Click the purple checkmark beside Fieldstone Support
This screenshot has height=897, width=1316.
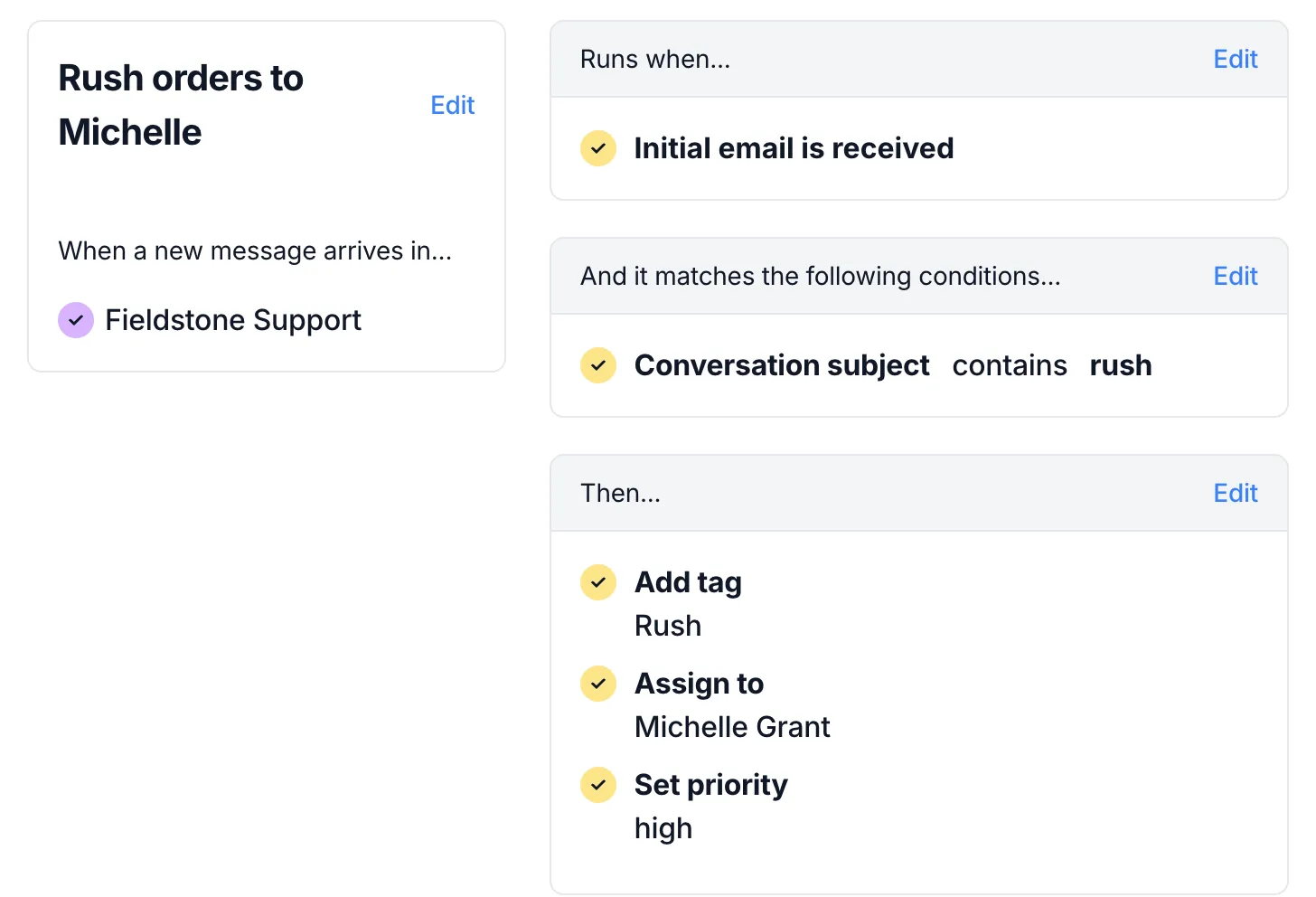pos(76,320)
